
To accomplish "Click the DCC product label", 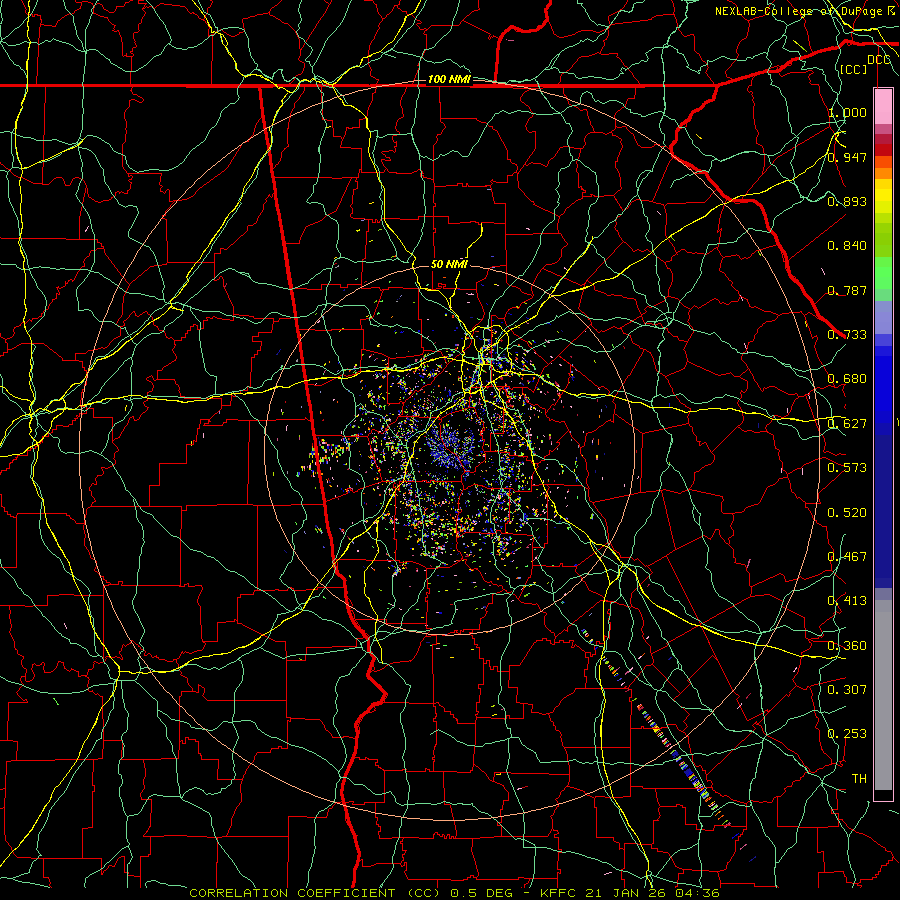I will pyautogui.click(x=878, y=60).
